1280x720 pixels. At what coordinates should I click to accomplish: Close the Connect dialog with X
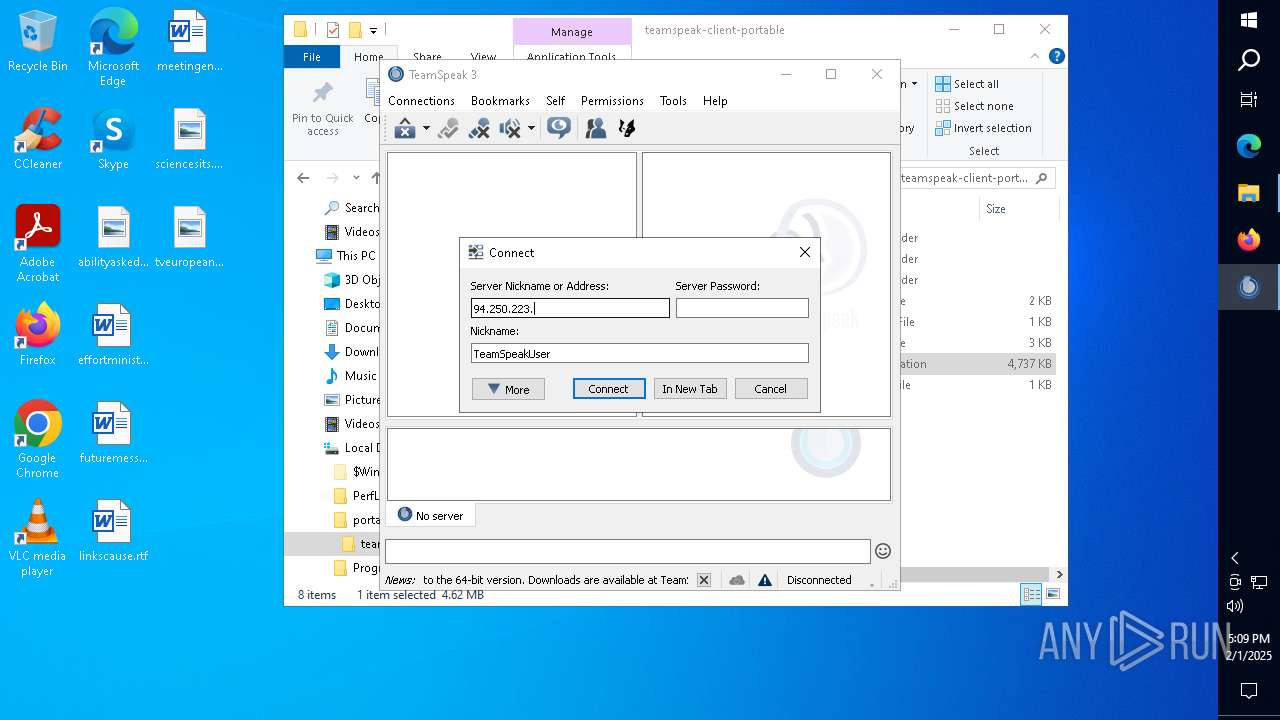click(805, 252)
